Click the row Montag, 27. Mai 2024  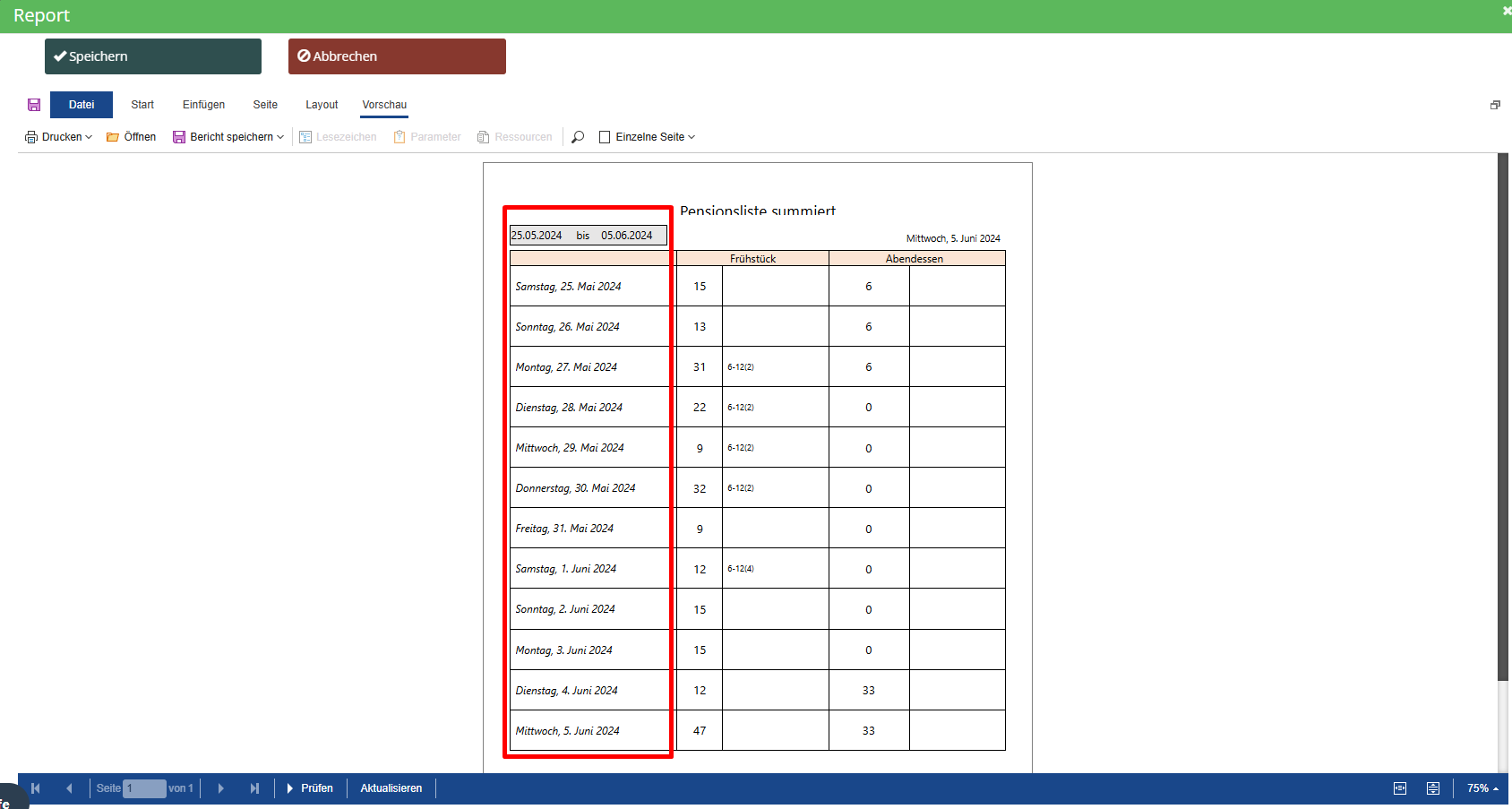758,367
